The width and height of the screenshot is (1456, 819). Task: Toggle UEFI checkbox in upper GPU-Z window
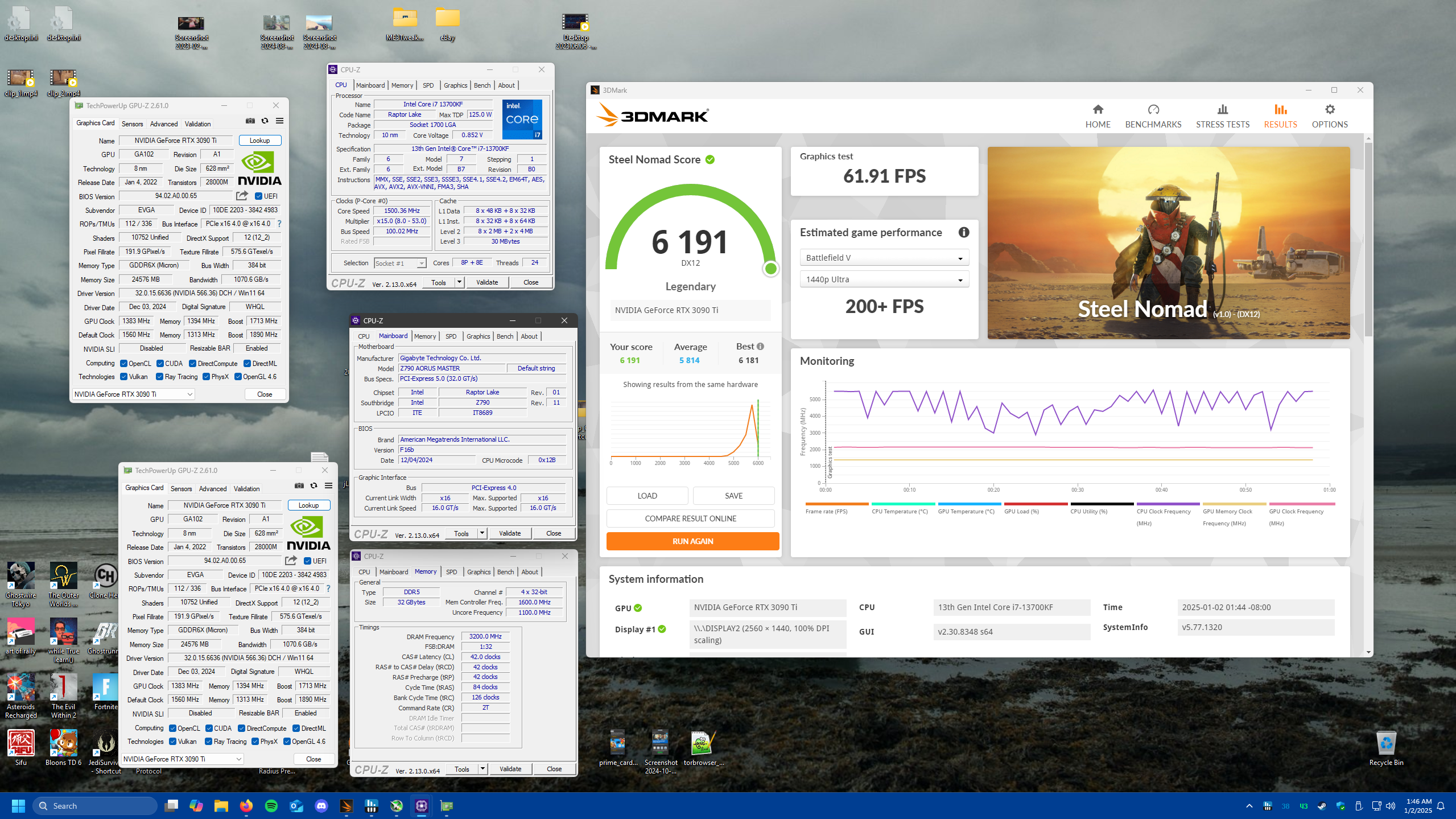(259, 196)
